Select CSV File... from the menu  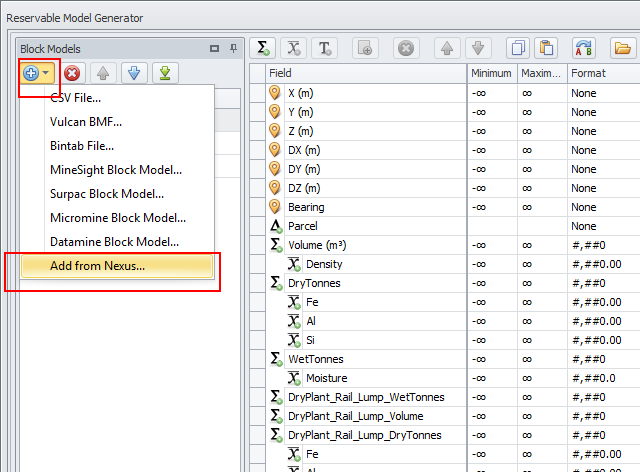75,97
